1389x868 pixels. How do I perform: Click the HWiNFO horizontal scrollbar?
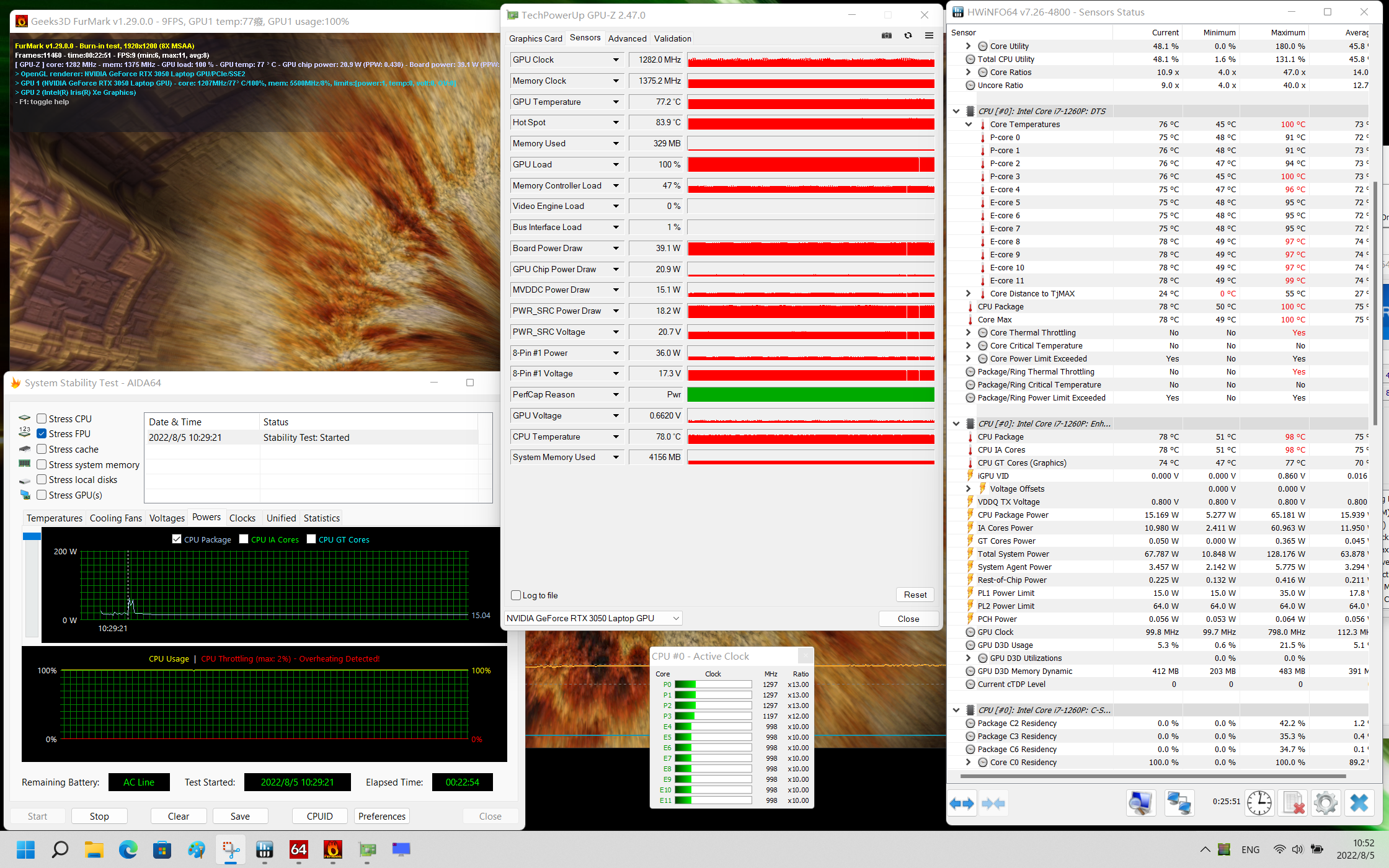1153,776
